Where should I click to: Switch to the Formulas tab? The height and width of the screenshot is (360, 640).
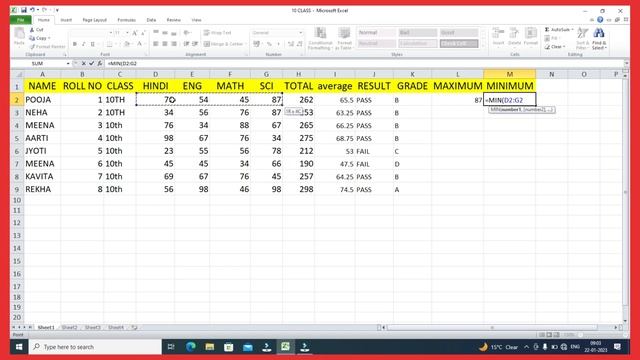pyautogui.click(x=126, y=20)
